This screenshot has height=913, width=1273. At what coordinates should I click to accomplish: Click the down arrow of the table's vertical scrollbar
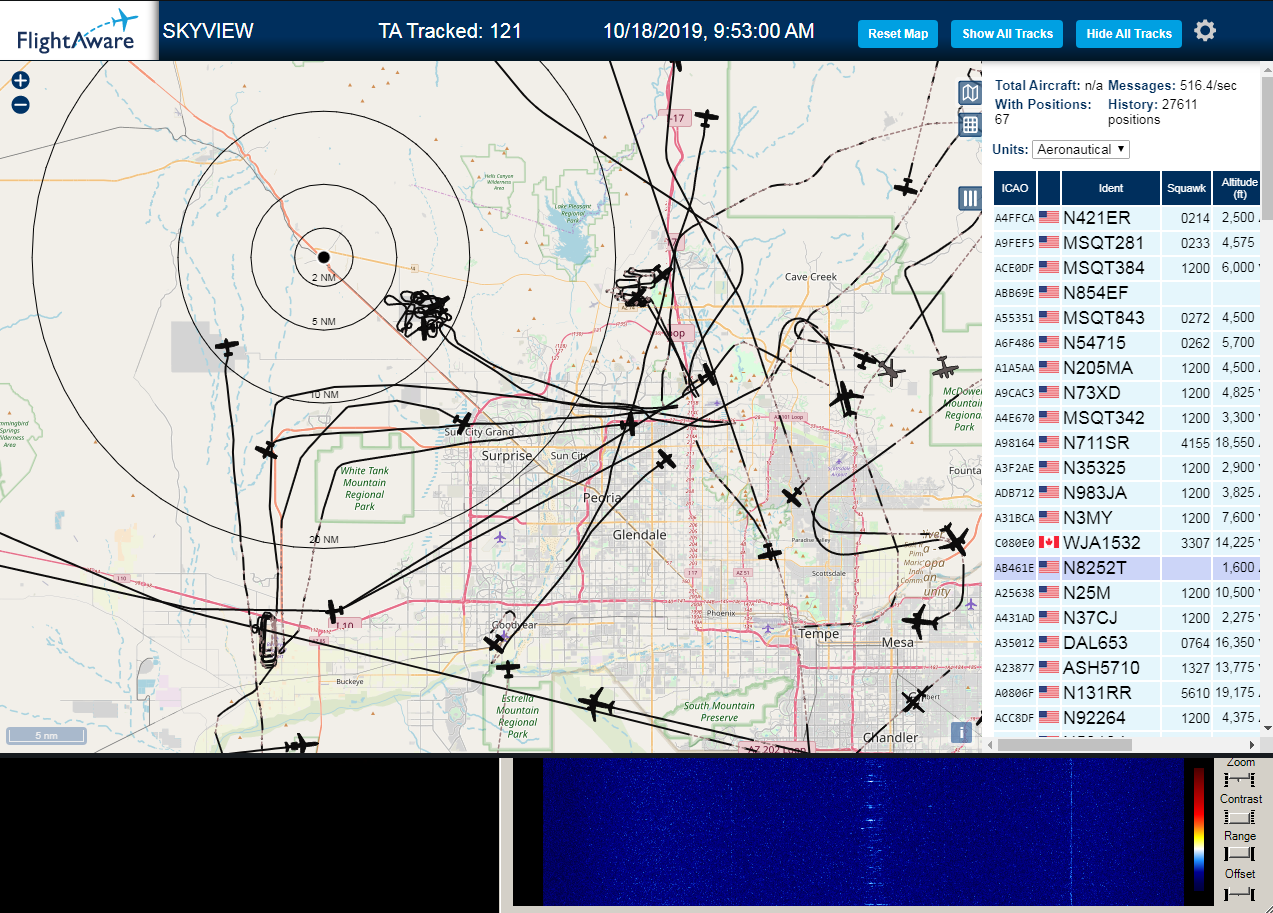point(1267,727)
